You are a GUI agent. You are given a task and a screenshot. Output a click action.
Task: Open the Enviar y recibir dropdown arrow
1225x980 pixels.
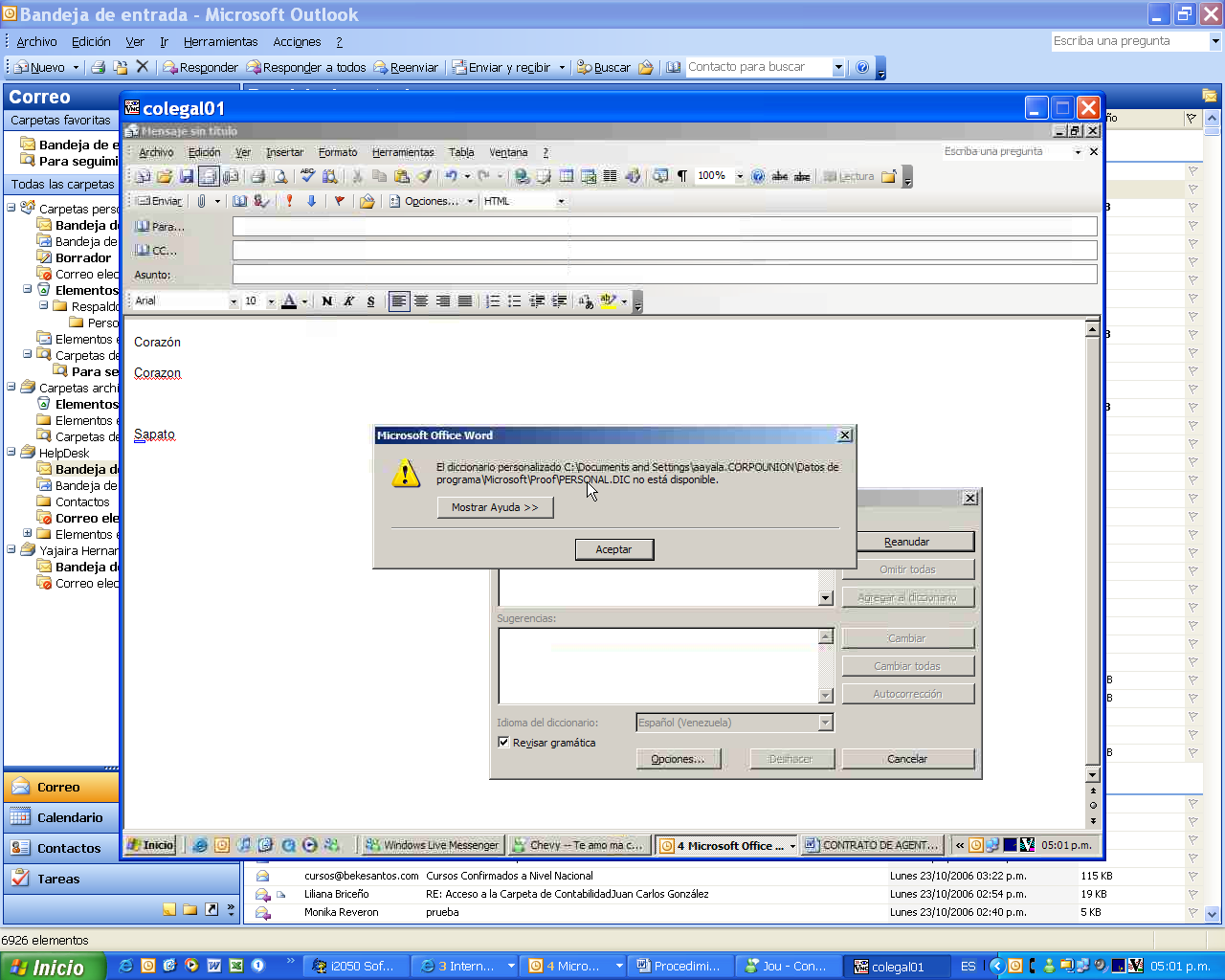pyautogui.click(x=562, y=67)
